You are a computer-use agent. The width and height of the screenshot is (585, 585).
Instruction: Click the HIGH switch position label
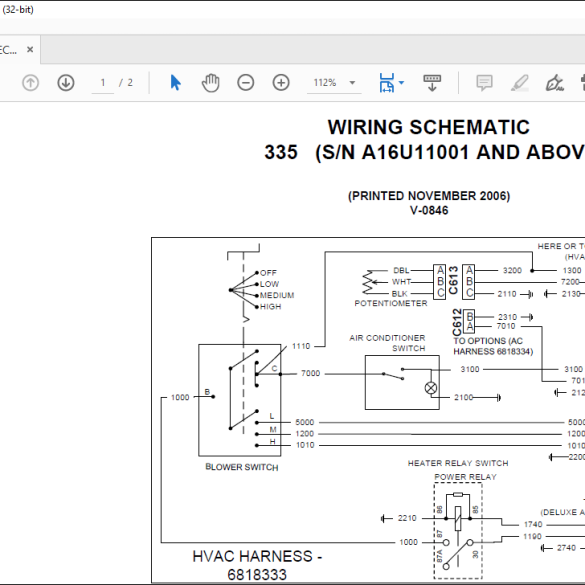(x=270, y=307)
